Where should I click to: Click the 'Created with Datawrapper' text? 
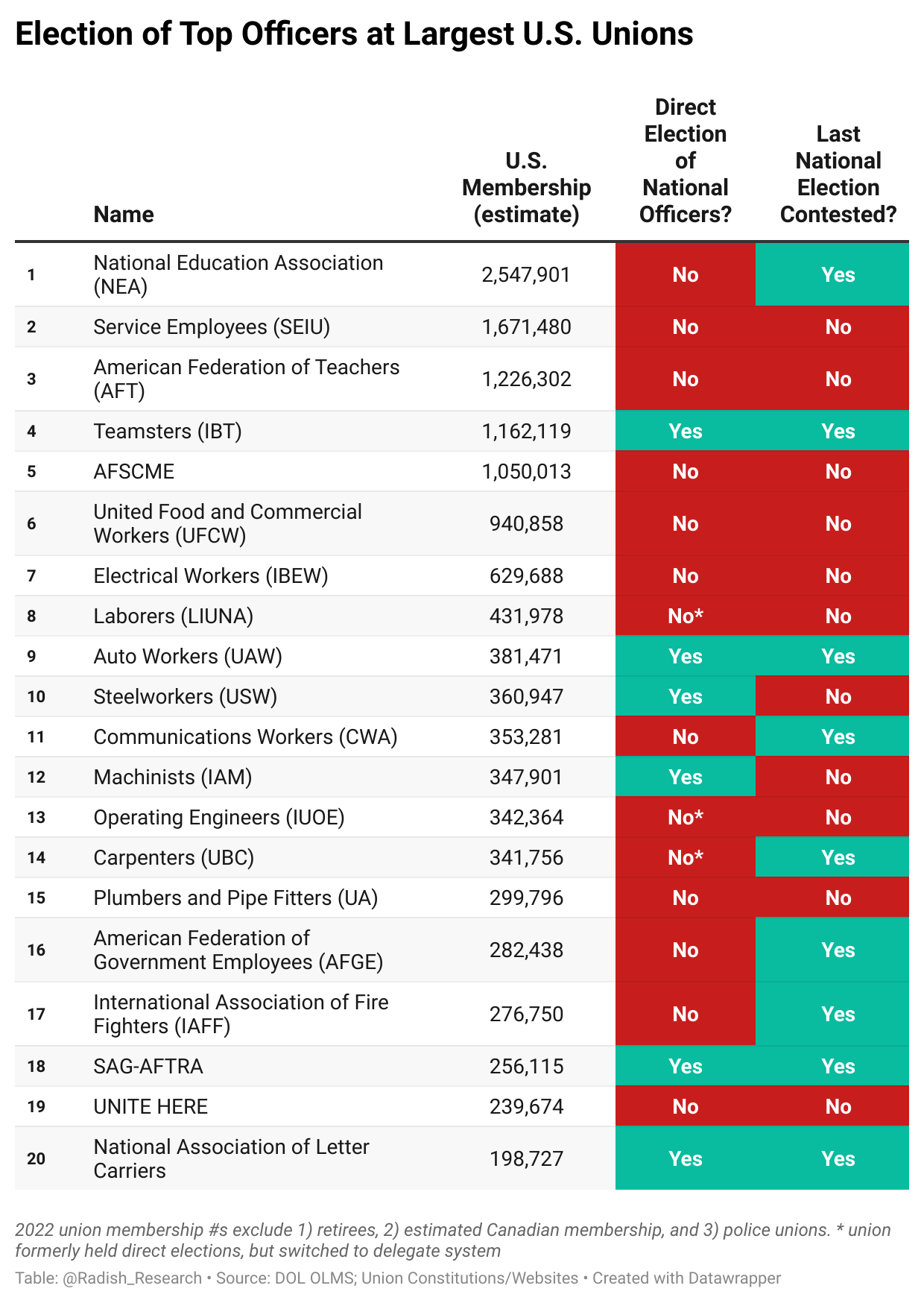point(686,1278)
